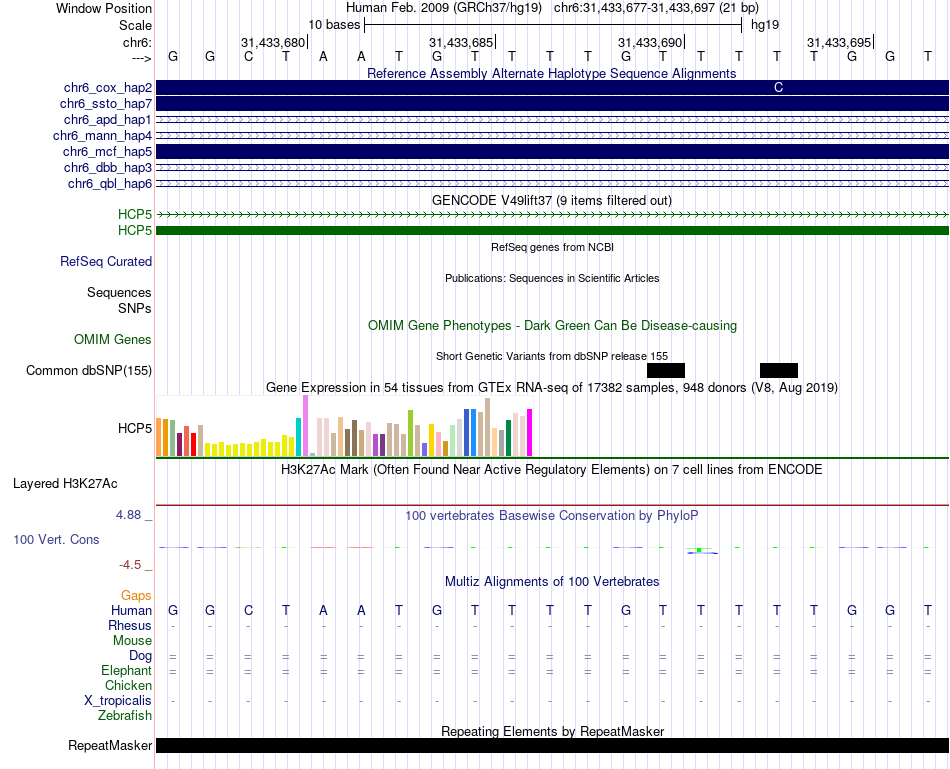Click the RepeatMasker track label
The width and height of the screenshot is (950, 769).
110,745
